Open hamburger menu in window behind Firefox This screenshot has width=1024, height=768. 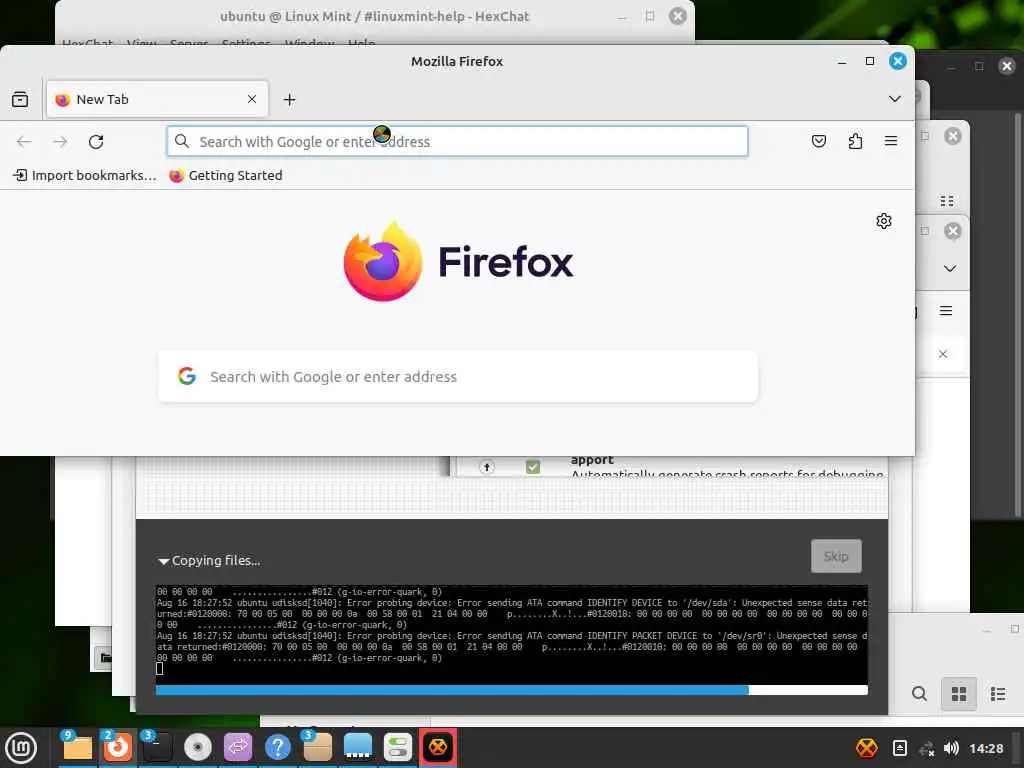[x=946, y=311]
